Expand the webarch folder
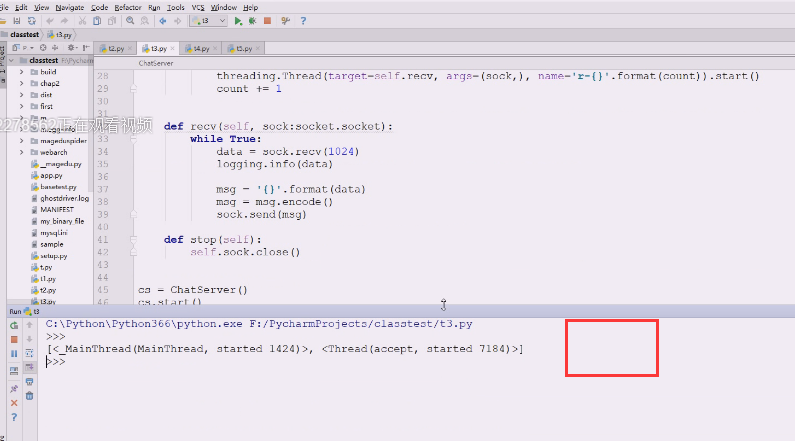Image resolution: width=795 pixels, height=441 pixels. [x=21, y=153]
